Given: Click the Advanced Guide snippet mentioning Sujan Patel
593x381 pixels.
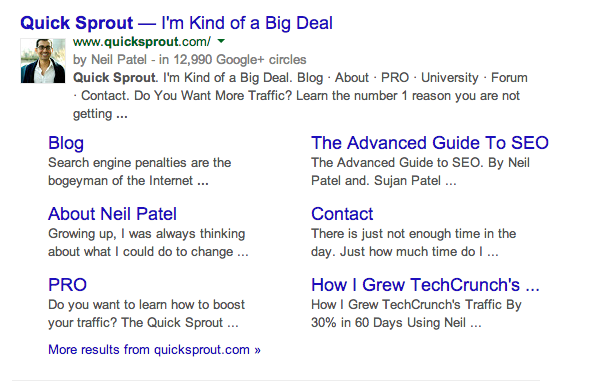Looking at the screenshot, I should pos(421,172).
